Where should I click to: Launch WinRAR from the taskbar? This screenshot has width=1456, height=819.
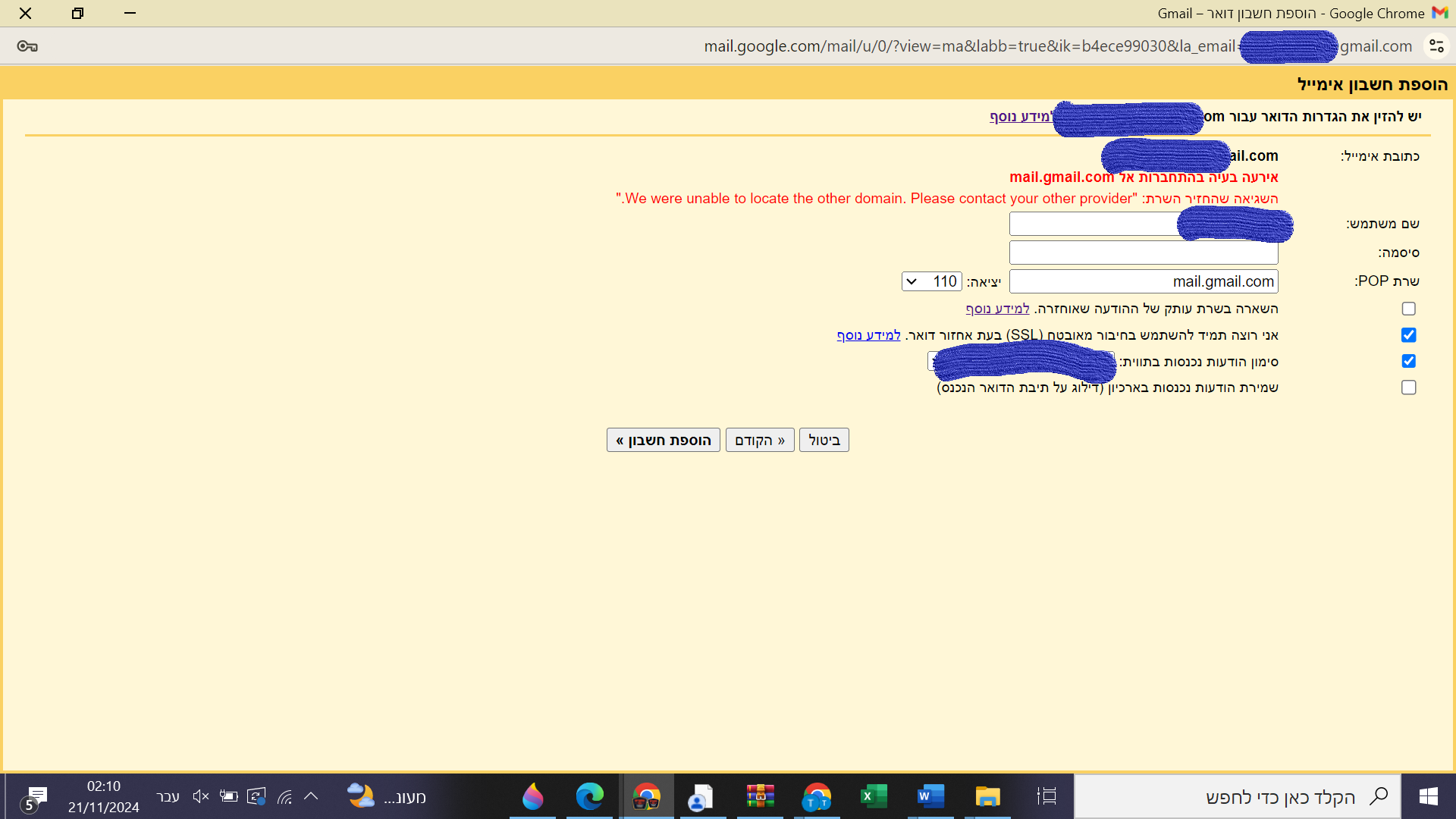pyautogui.click(x=760, y=796)
